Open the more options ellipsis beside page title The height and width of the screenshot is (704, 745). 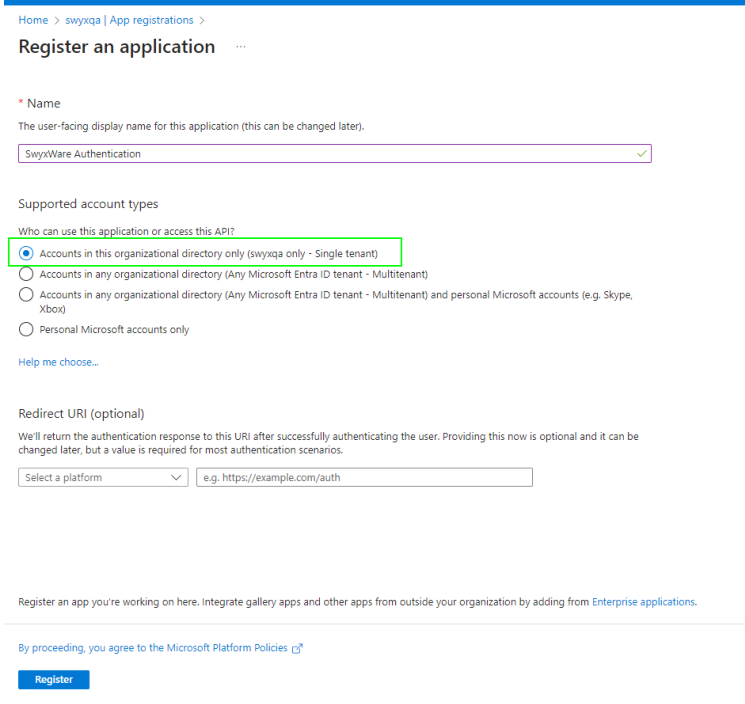pos(241,47)
